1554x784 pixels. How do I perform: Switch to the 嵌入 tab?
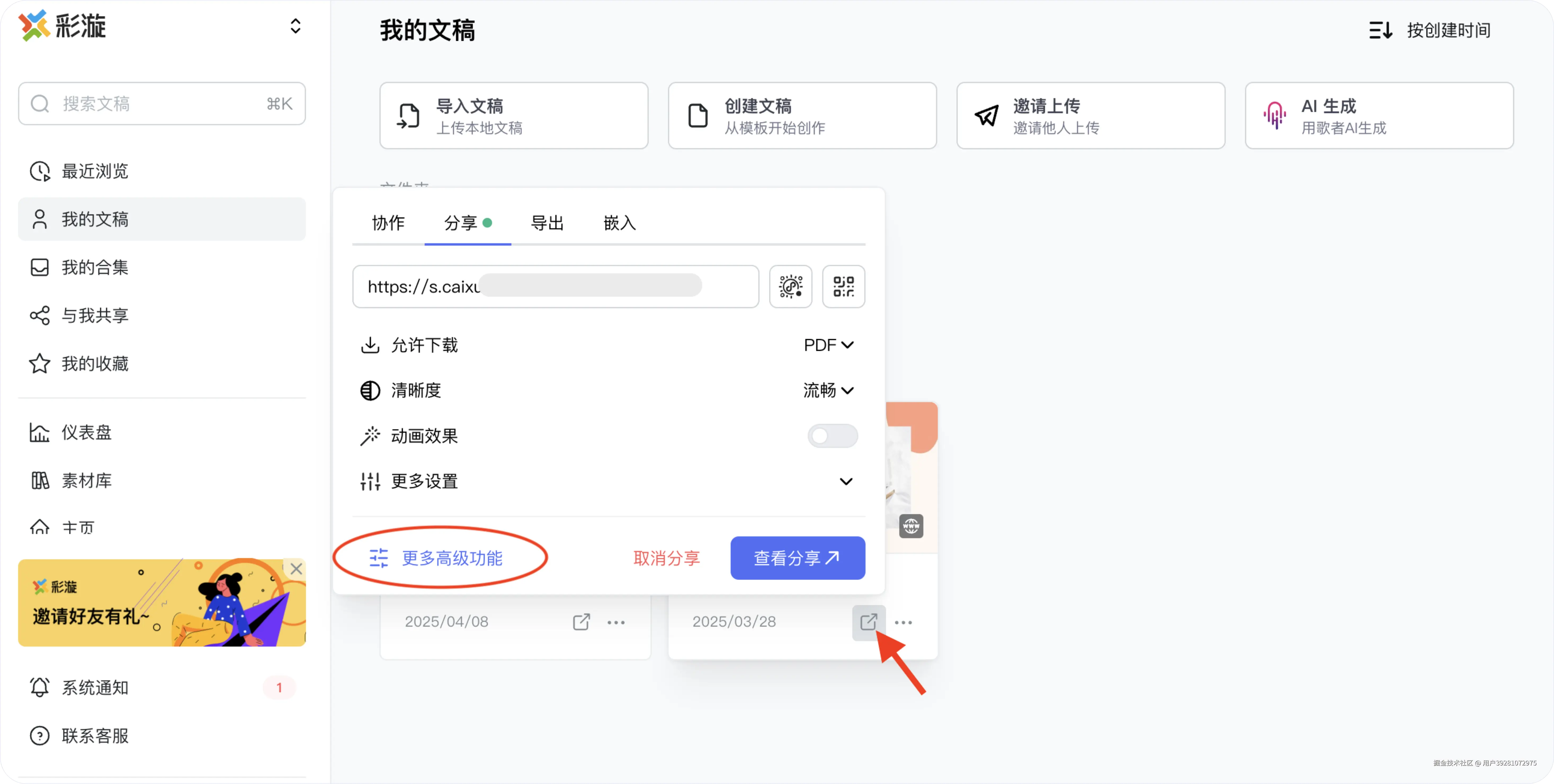click(619, 223)
